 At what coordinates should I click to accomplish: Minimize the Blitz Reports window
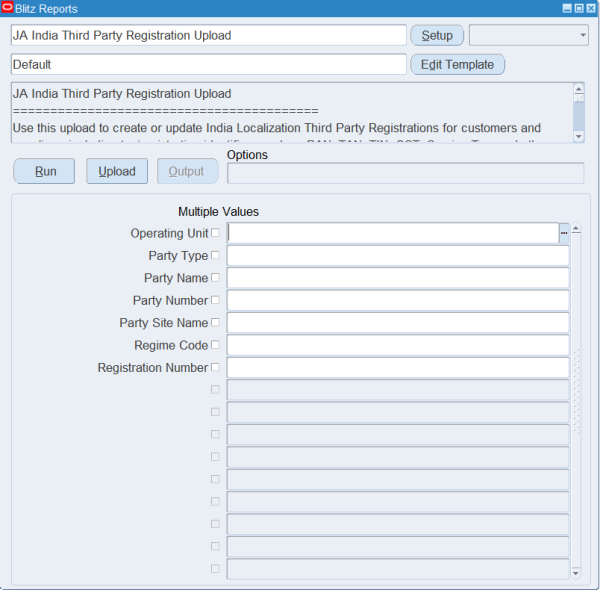click(567, 8)
